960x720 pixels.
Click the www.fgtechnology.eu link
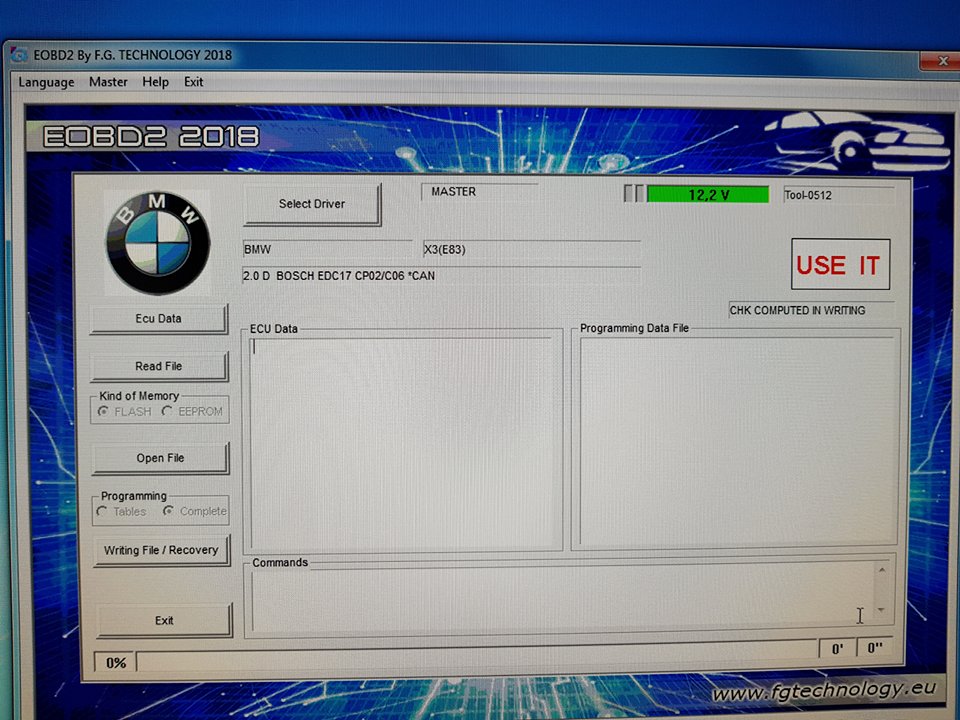(x=824, y=691)
